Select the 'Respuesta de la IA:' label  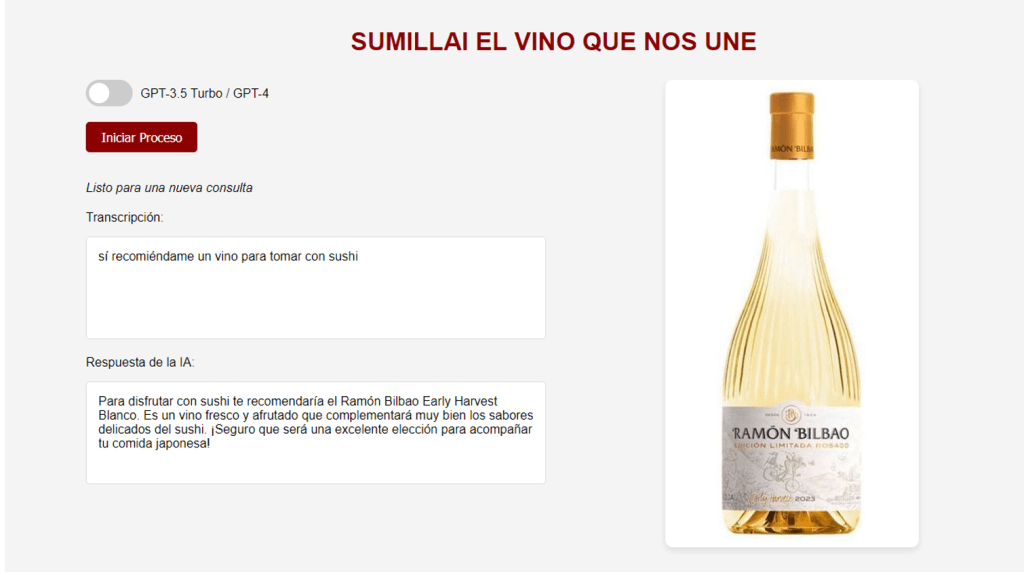point(140,362)
